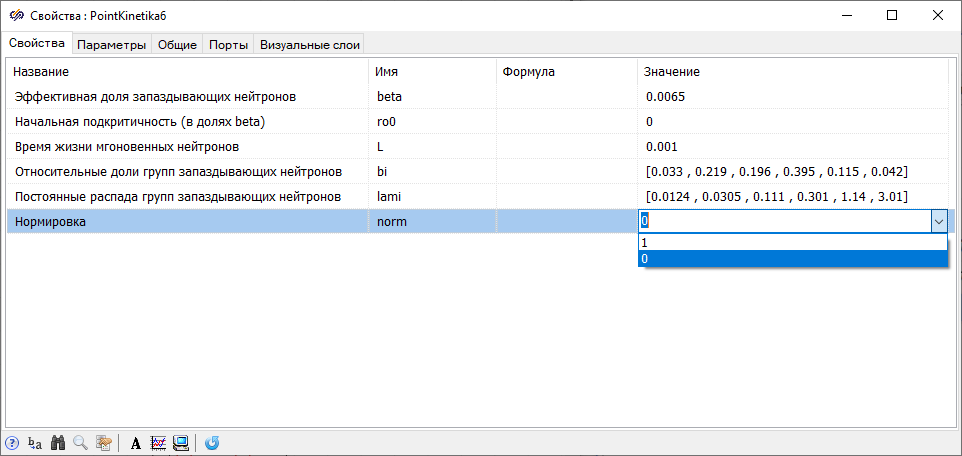Click the Название column header
This screenshot has width=962, height=456.
pos(187,72)
